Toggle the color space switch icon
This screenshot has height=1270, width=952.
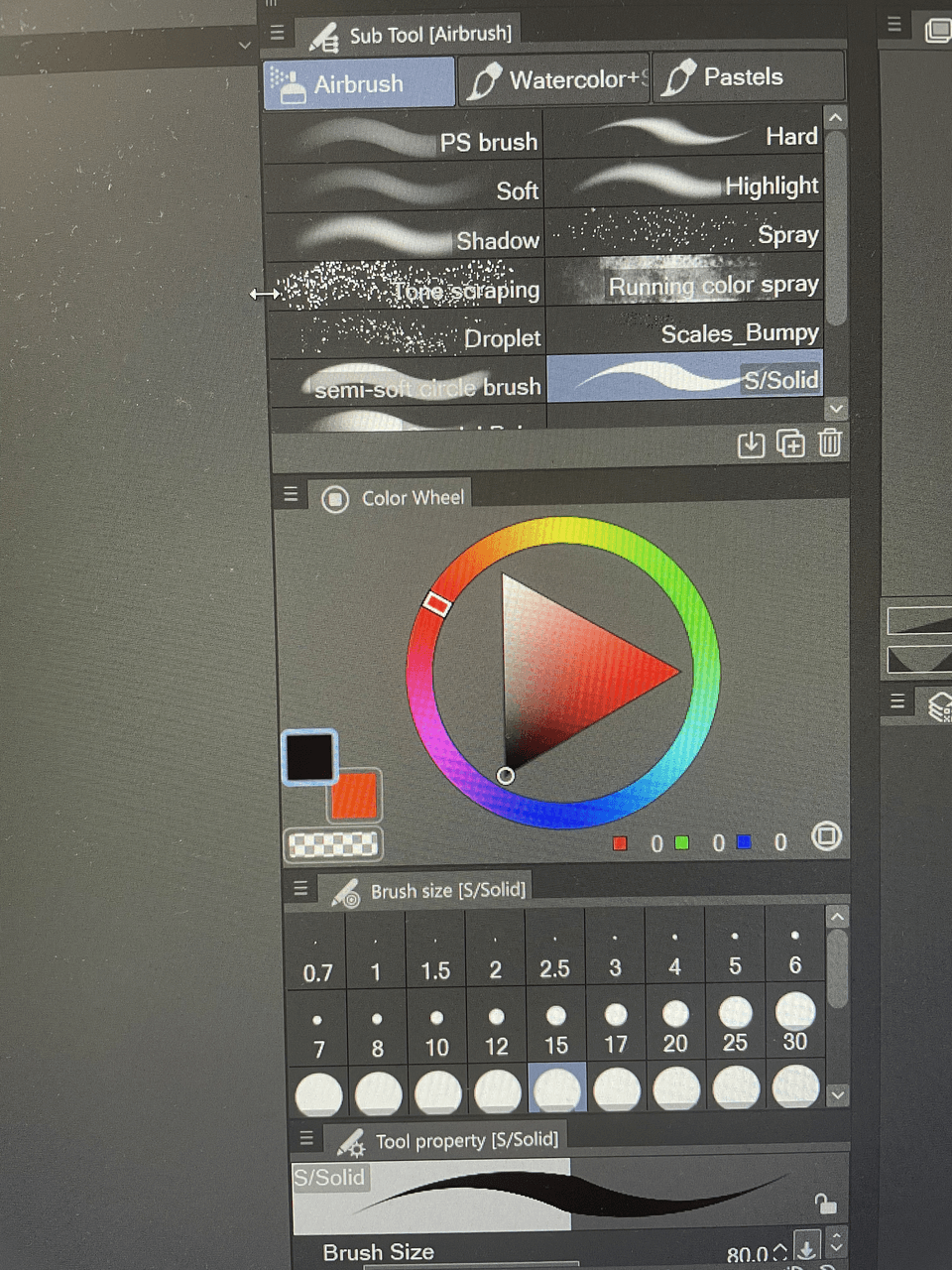pyautogui.click(x=826, y=836)
